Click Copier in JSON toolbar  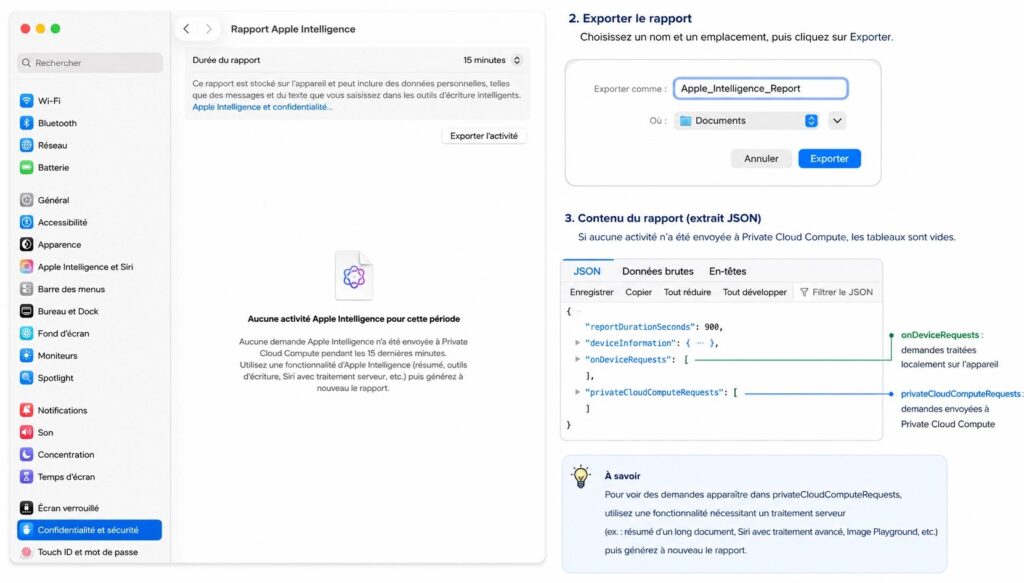[638, 292]
